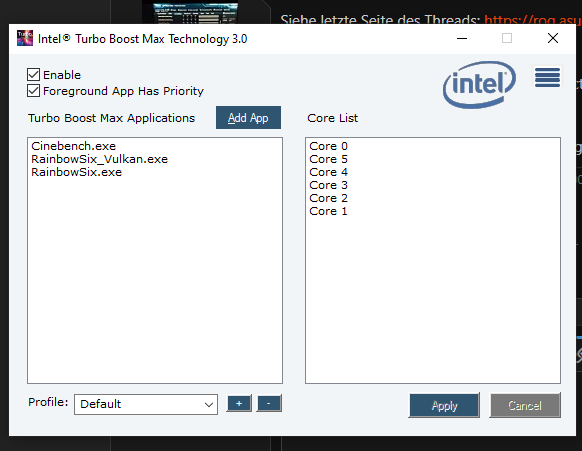The width and height of the screenshot is (582, 451).
Task: Click the Cancel button
Action: pyautogui.click(x=525, y=405)
